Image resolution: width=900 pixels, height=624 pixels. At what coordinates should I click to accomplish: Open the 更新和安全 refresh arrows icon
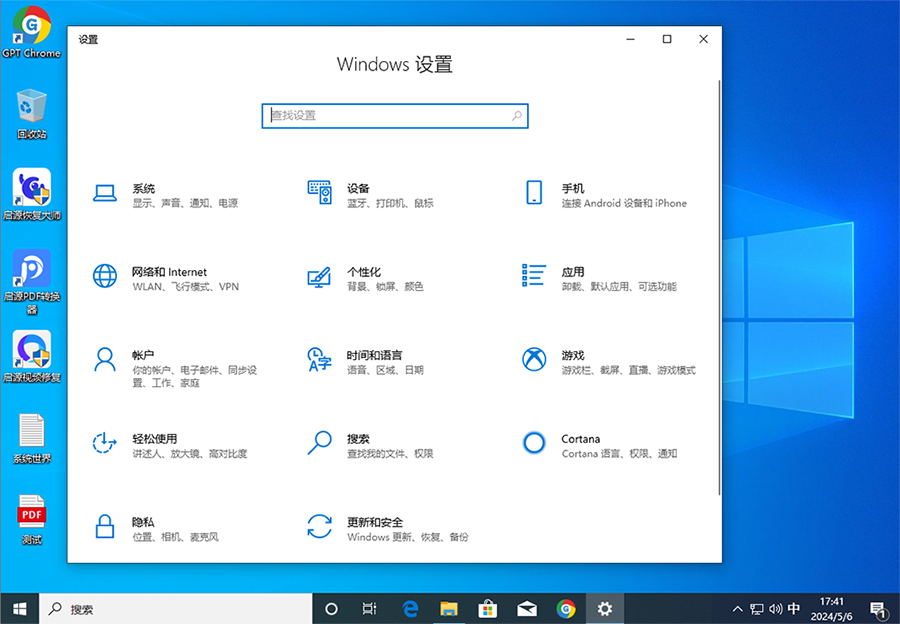point(320,526)
